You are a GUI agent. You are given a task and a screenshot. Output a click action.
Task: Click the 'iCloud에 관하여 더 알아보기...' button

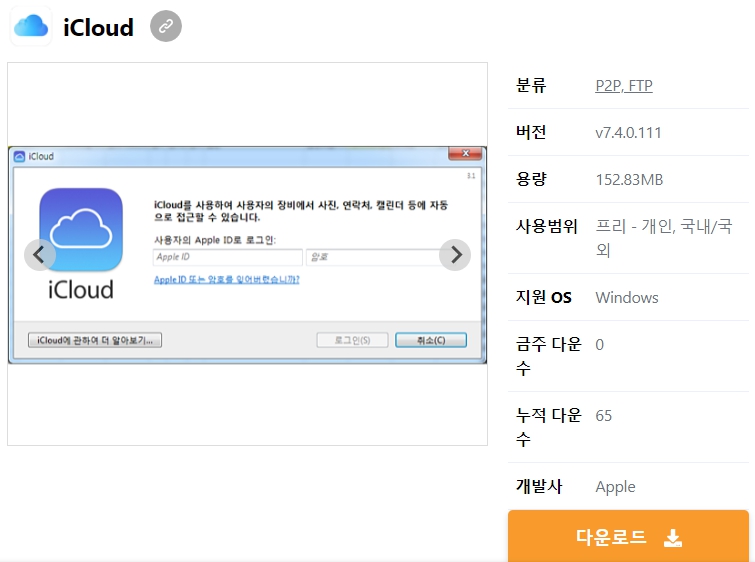click(95, 340)
